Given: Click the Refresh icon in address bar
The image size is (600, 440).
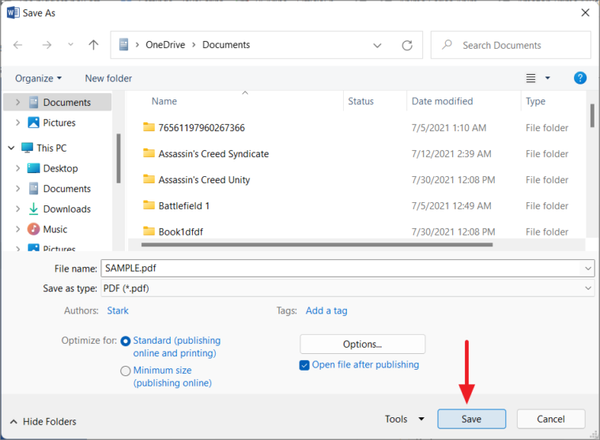Looking at the screenshot, I should click(407, 45).
